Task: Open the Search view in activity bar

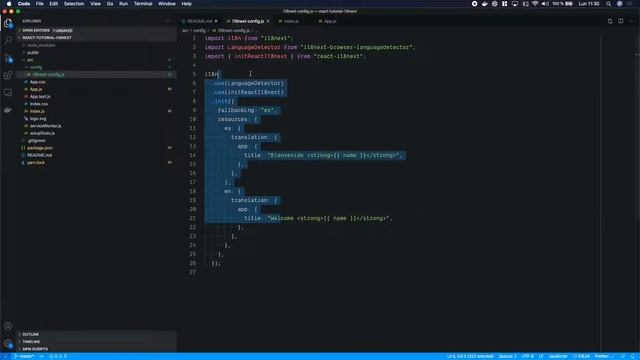Action: [8, 40]
